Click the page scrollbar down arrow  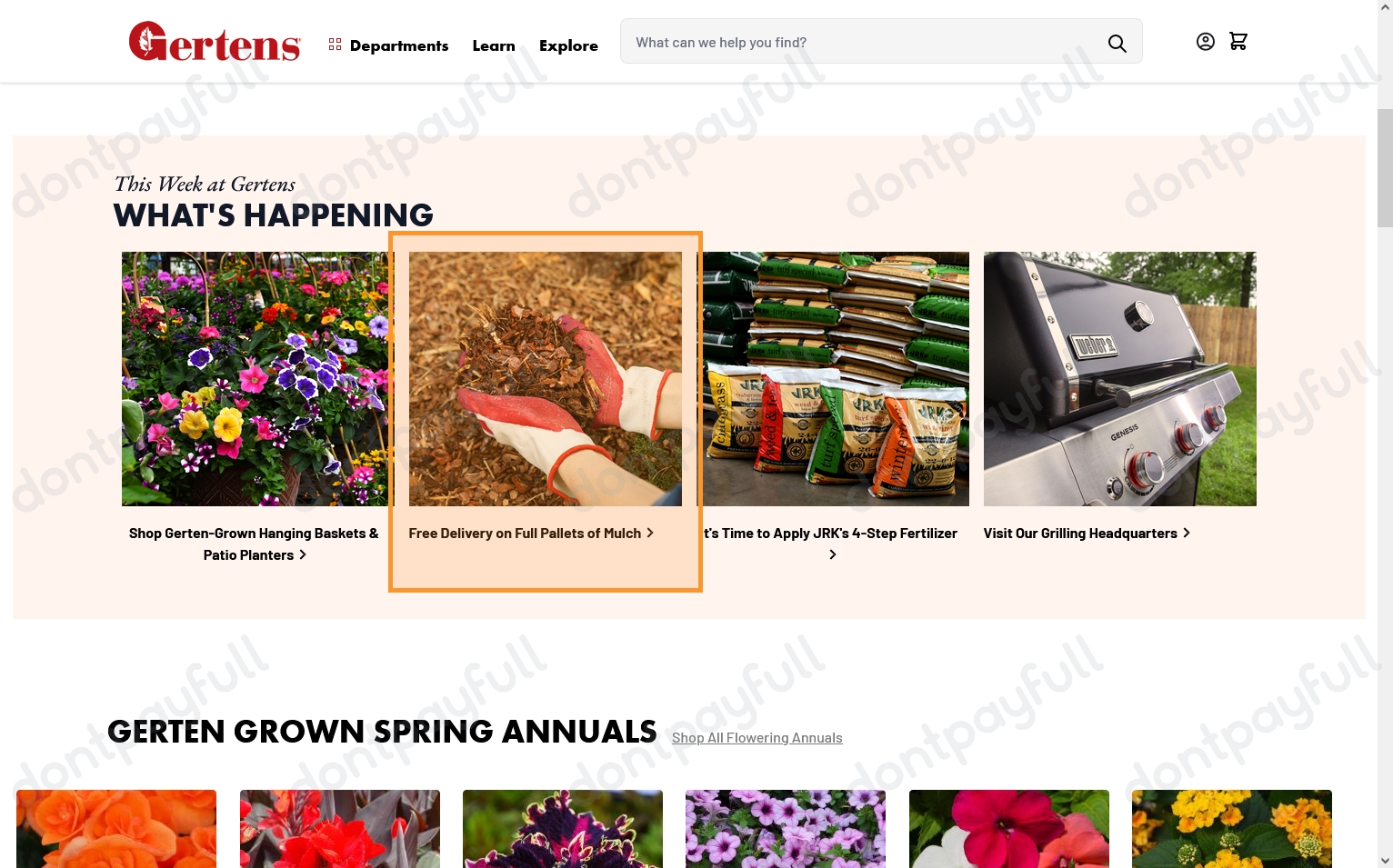(x=1384, y=860)
